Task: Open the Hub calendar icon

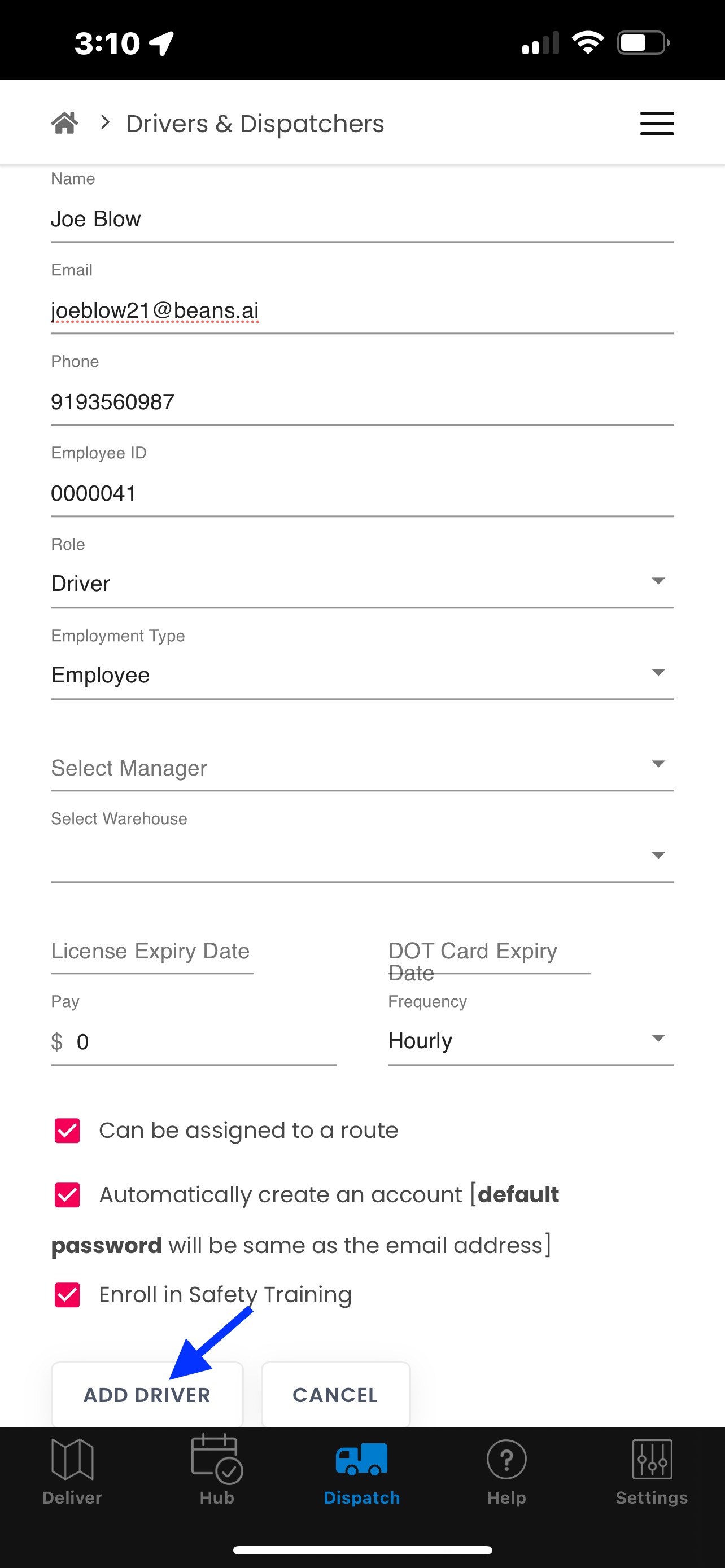Action: click(x=217, y=1458)
